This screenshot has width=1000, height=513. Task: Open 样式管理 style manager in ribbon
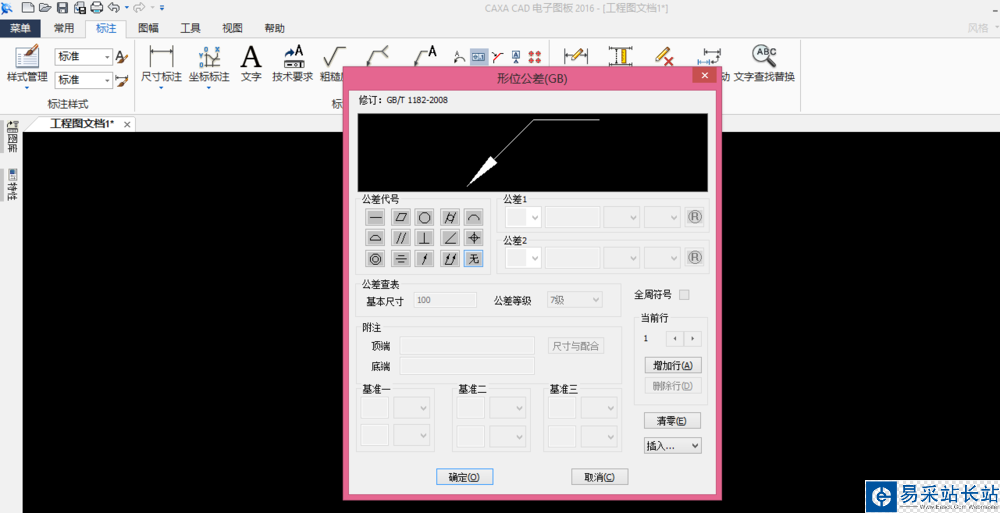tap(27, 64)
